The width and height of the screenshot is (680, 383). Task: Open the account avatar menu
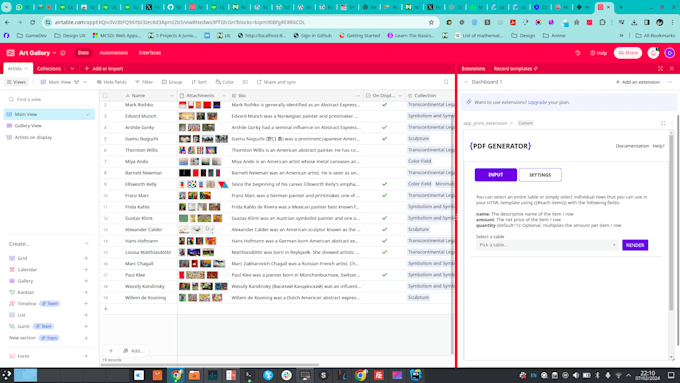pyautogui.click(x=670, y=53)
